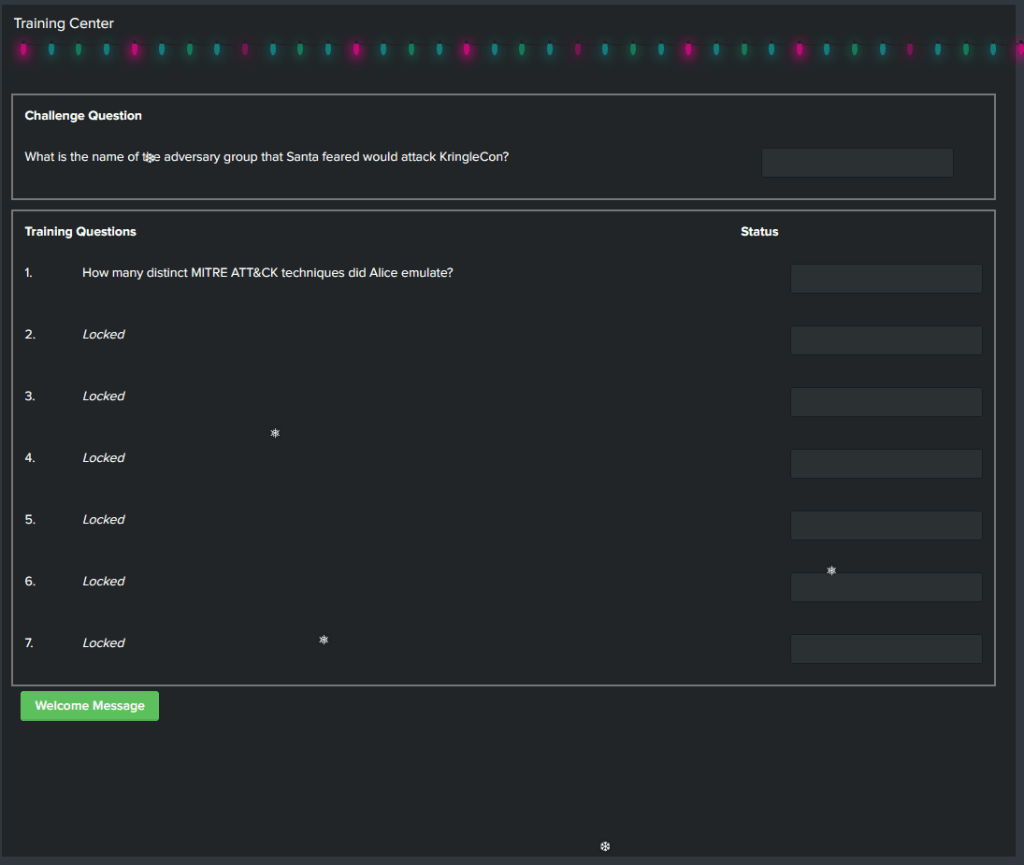Click the status field for question 6
This screenshot has width=1024, height=865.
coord(886,587)
